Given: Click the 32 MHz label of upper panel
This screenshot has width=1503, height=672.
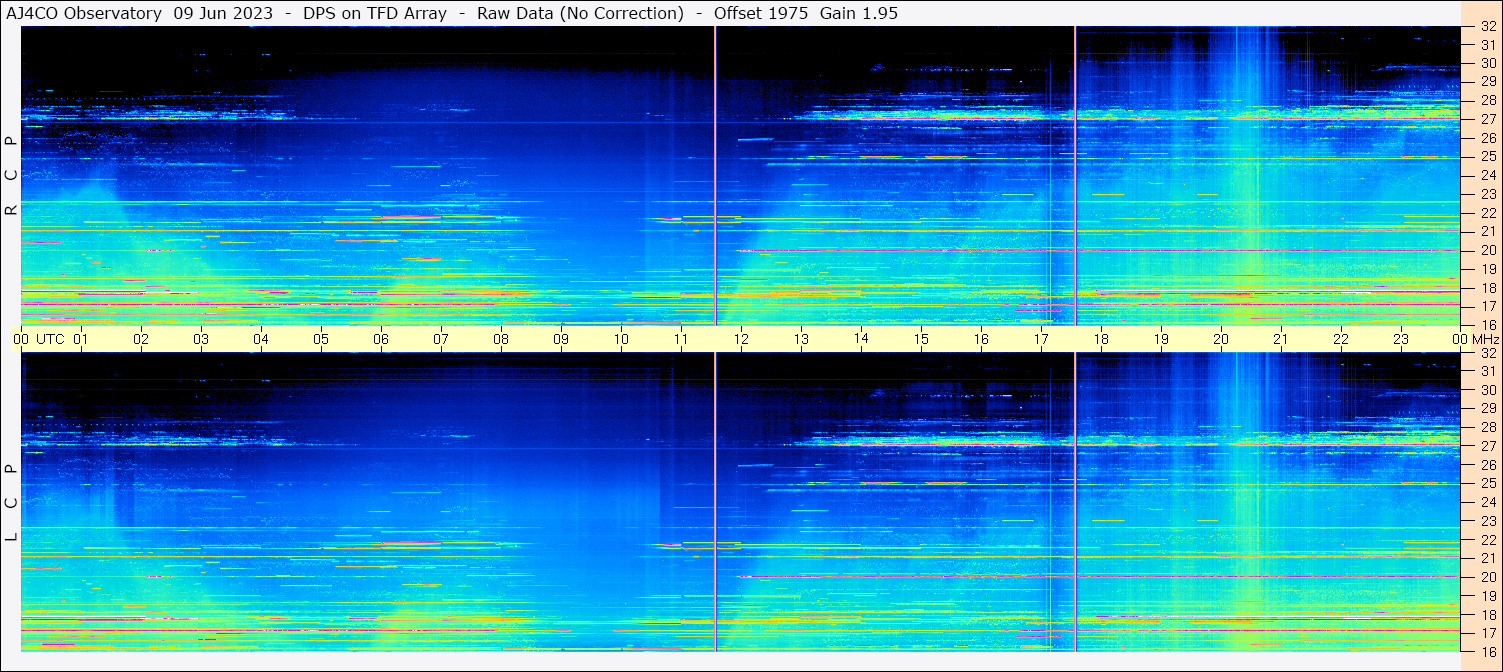Looking at the screenshot, I should (x=1487, y=28).
